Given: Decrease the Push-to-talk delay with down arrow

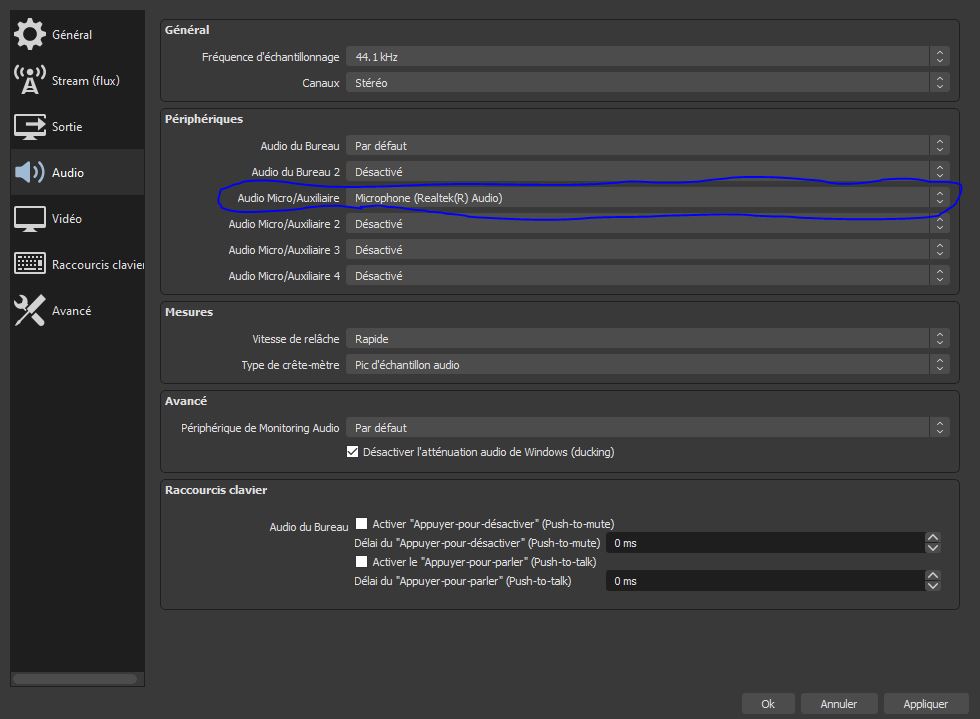Looking at the screenshot, I should (932, 586).
